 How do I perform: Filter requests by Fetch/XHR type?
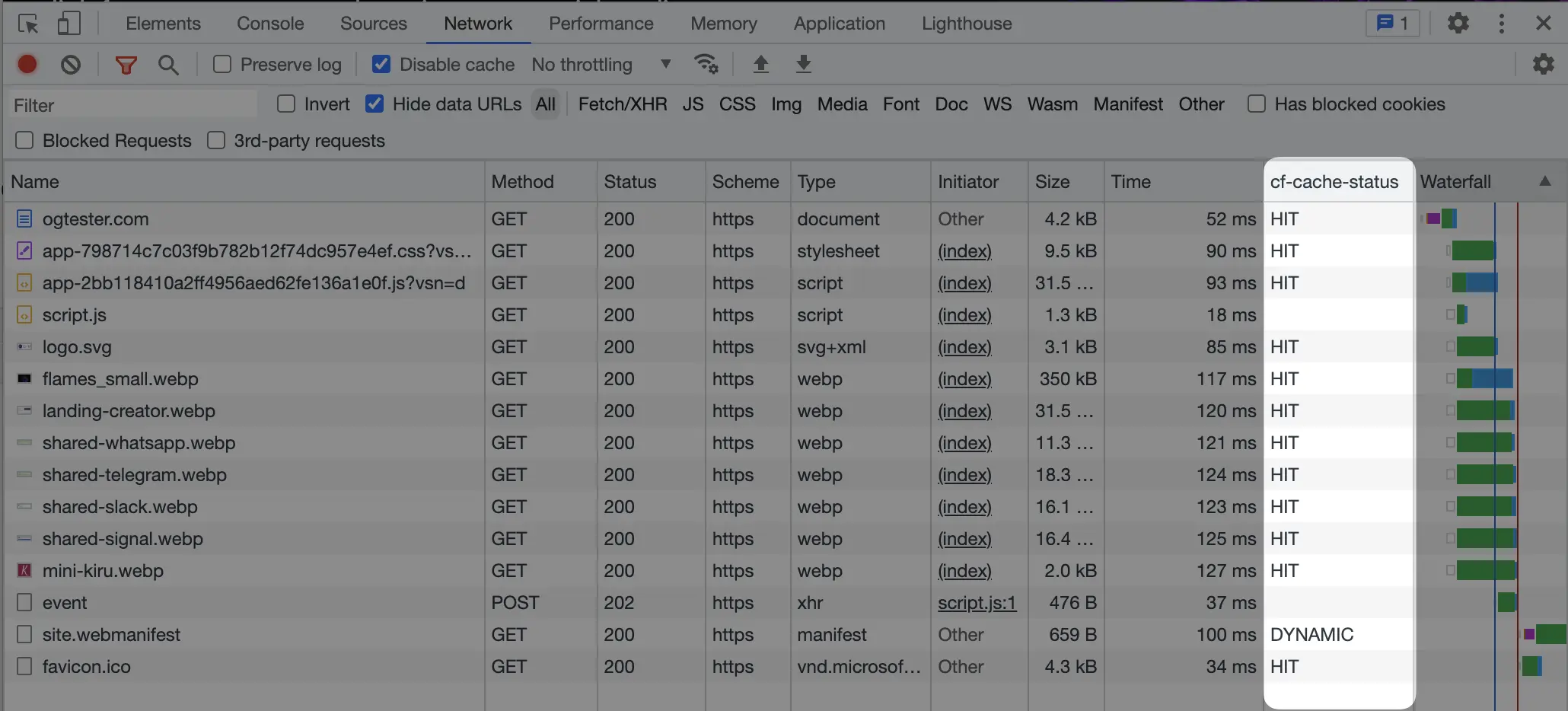click(622, 104)
